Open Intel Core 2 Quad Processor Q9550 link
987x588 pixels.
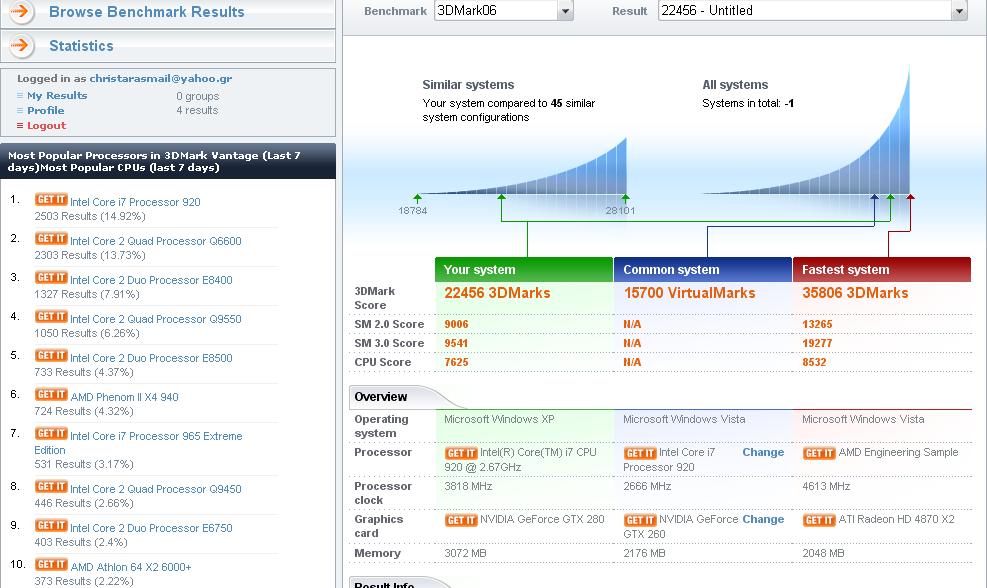[155, 319]
